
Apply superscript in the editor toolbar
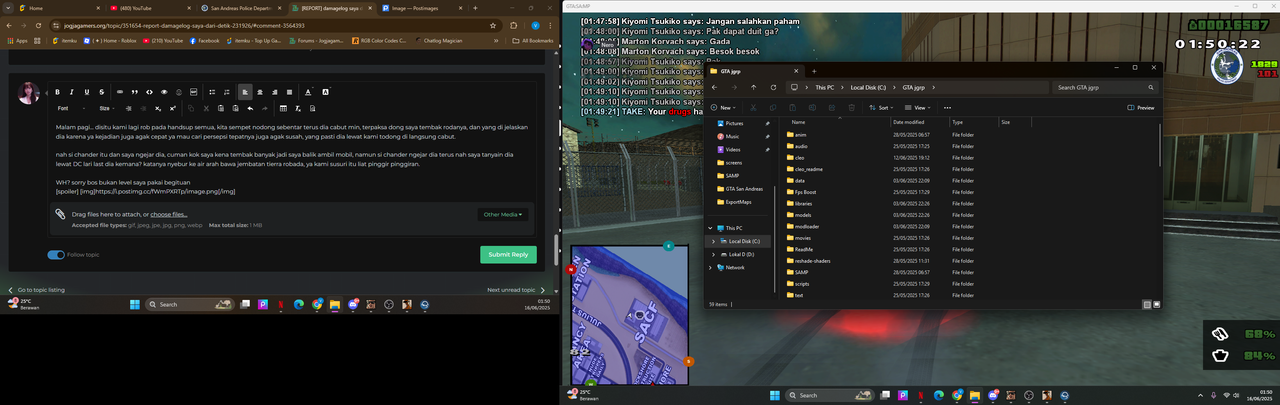[172, 108]
